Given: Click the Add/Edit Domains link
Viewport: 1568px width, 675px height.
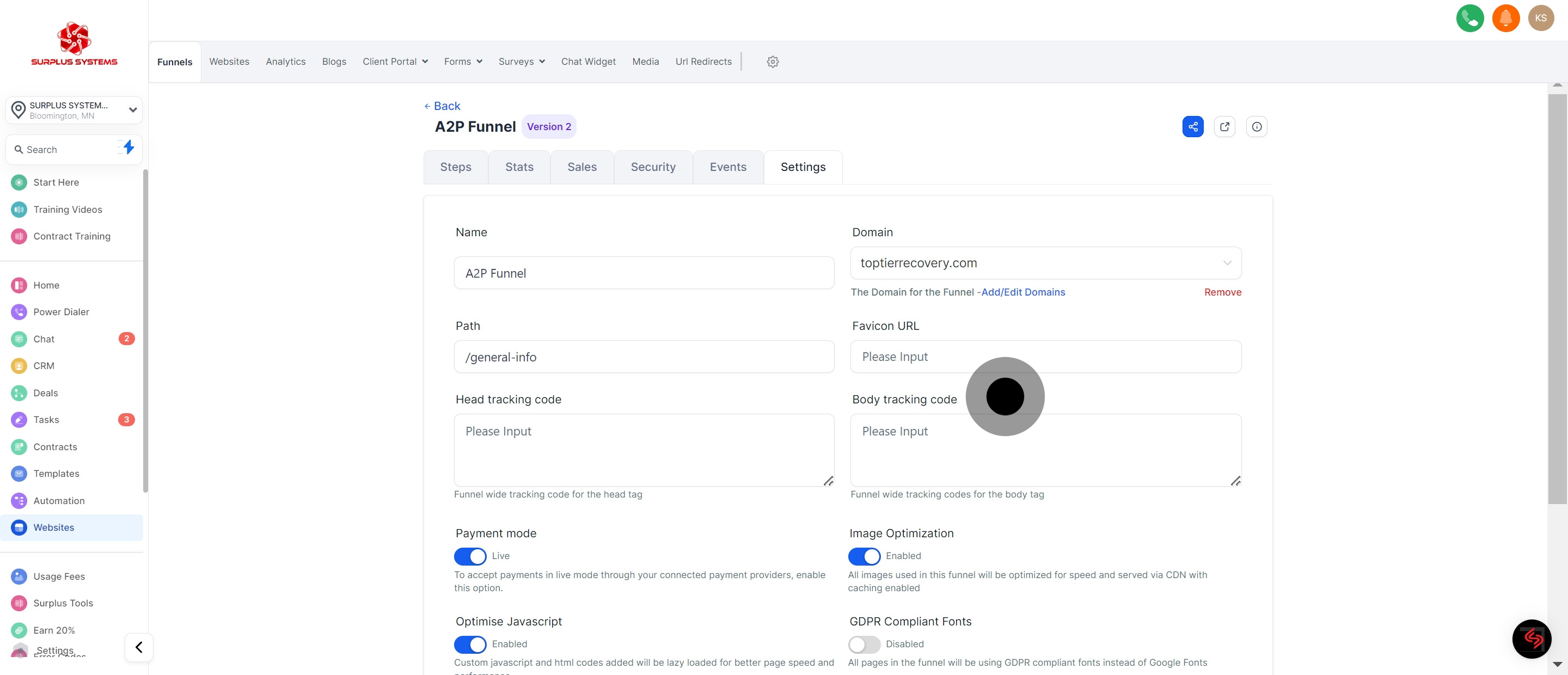Looking at the screenshot, I should (x=1022, y=292).
